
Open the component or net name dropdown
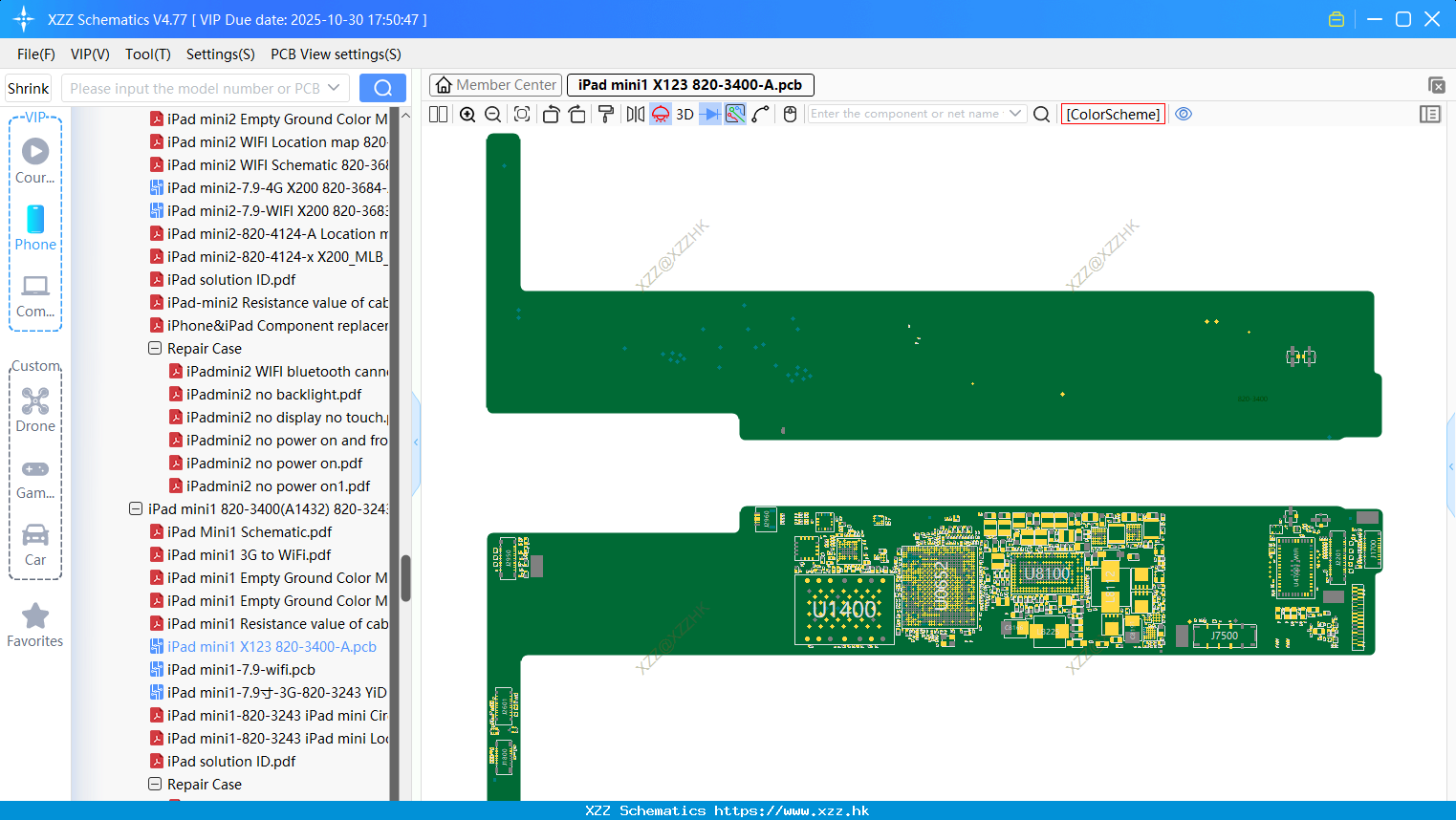(x=1015, y=114)
